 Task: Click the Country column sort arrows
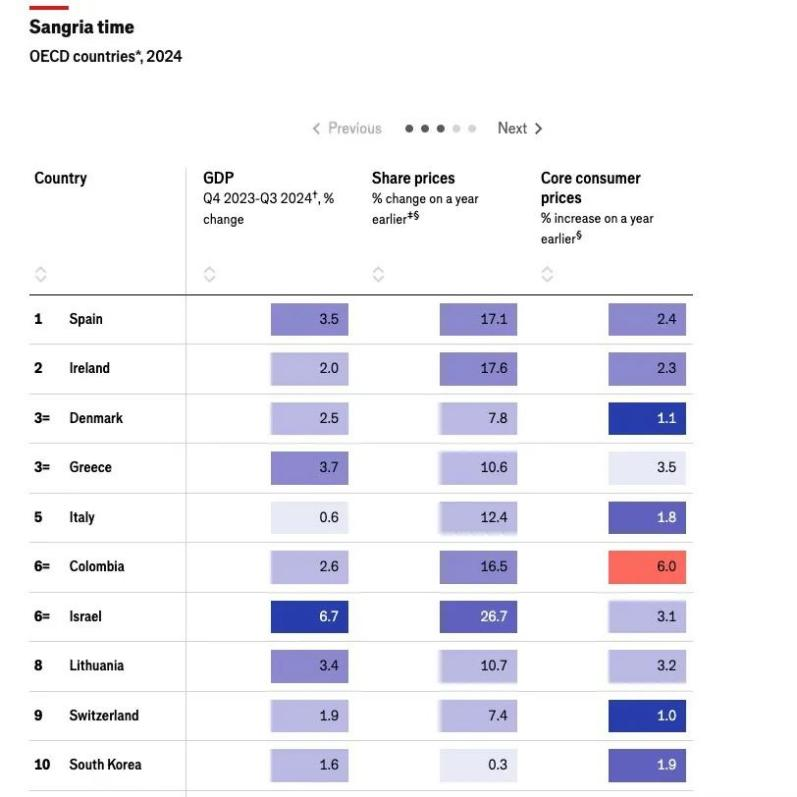41,274
